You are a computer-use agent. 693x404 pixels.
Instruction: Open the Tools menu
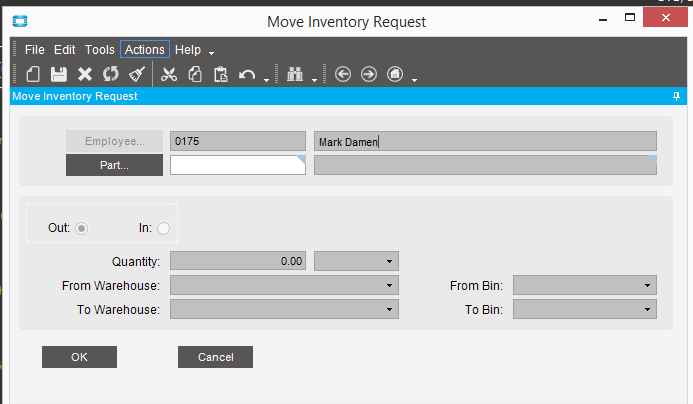click(x=99, y=50)
